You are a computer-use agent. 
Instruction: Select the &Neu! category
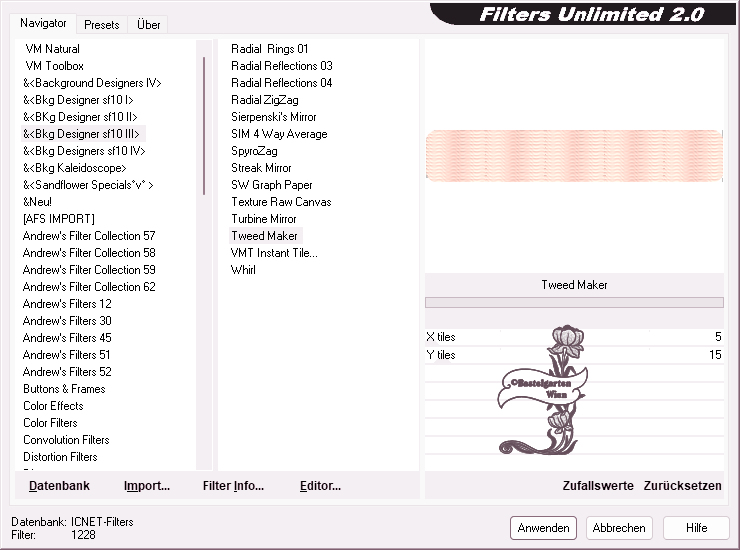coord(37,202)
